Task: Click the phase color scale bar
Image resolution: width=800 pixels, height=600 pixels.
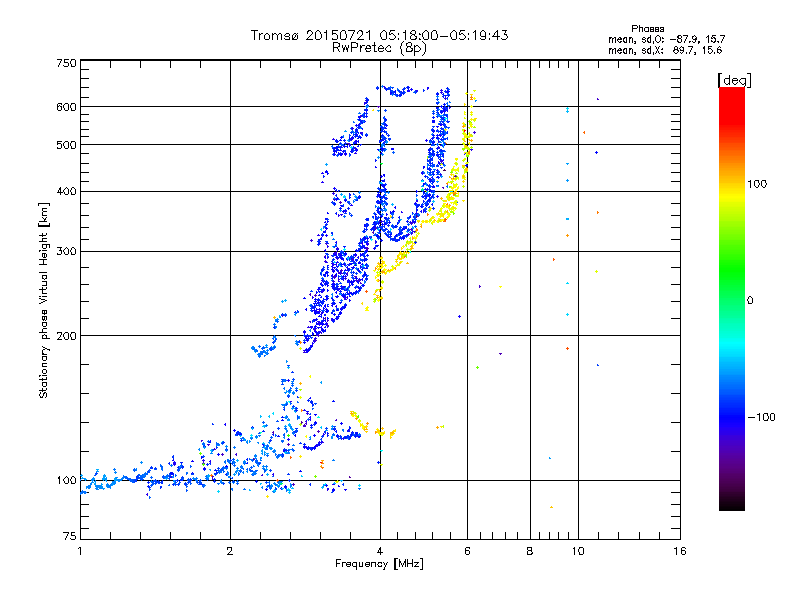Action: 732,298
